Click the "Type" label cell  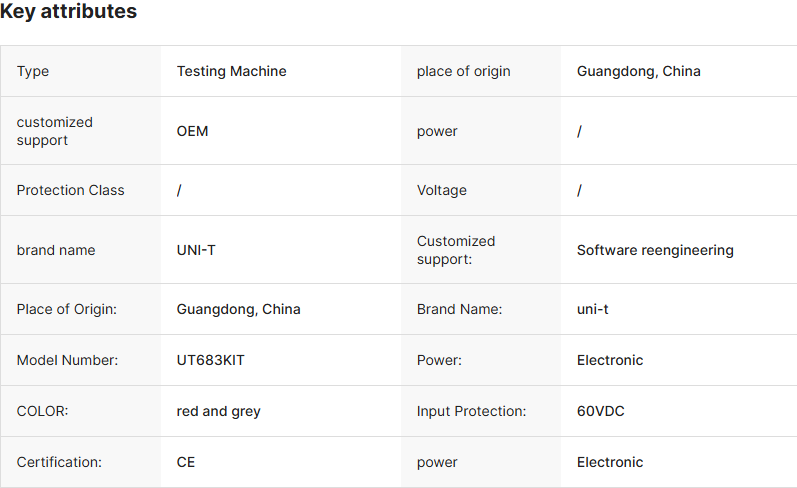33,71
